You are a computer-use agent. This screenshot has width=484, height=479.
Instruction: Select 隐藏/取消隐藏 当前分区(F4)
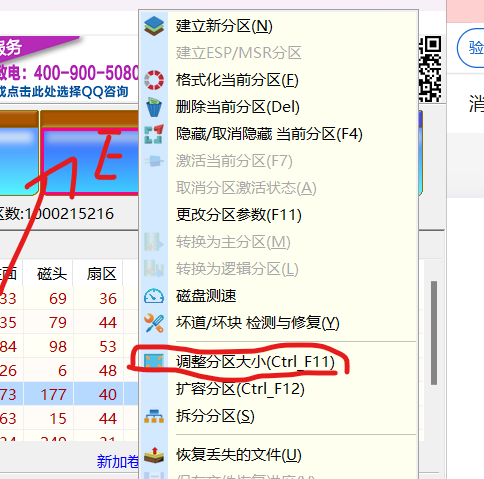pyautogui.click(x=269, y=134)
